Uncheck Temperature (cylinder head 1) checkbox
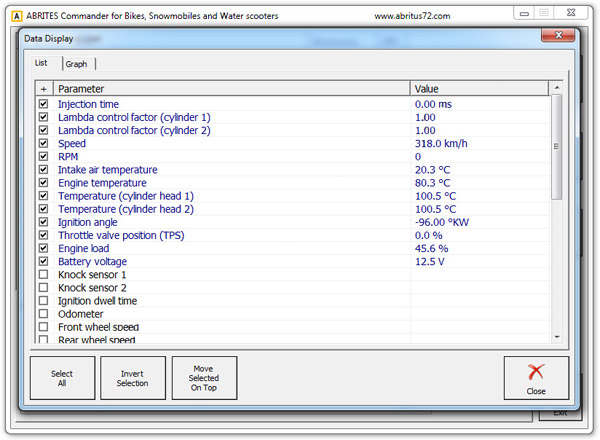The image size is (600, 440). tap(43, 196)
